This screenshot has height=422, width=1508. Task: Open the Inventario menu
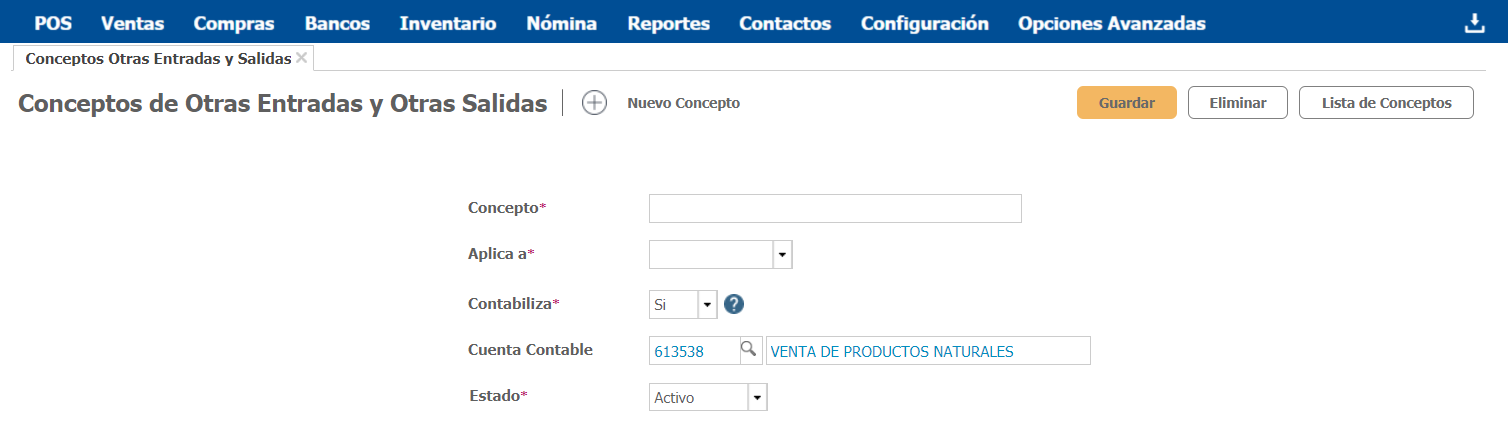pos(447,24)
